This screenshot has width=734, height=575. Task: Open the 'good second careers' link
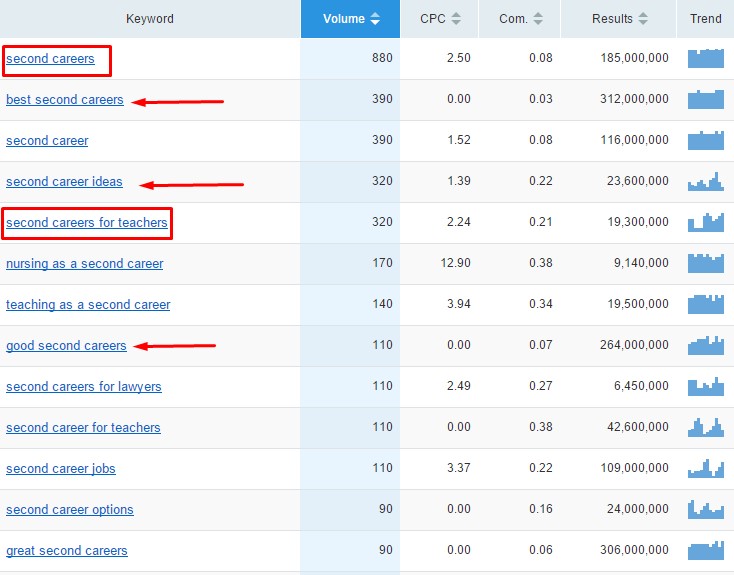coord(66,346)
